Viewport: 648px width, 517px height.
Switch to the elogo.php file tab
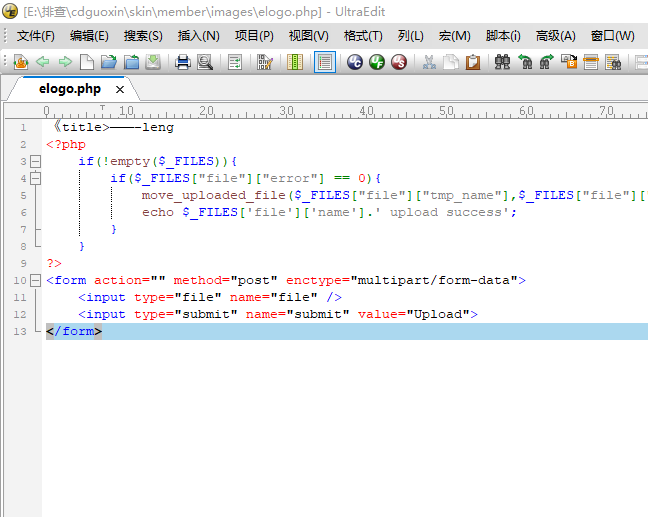click(70, 88)
